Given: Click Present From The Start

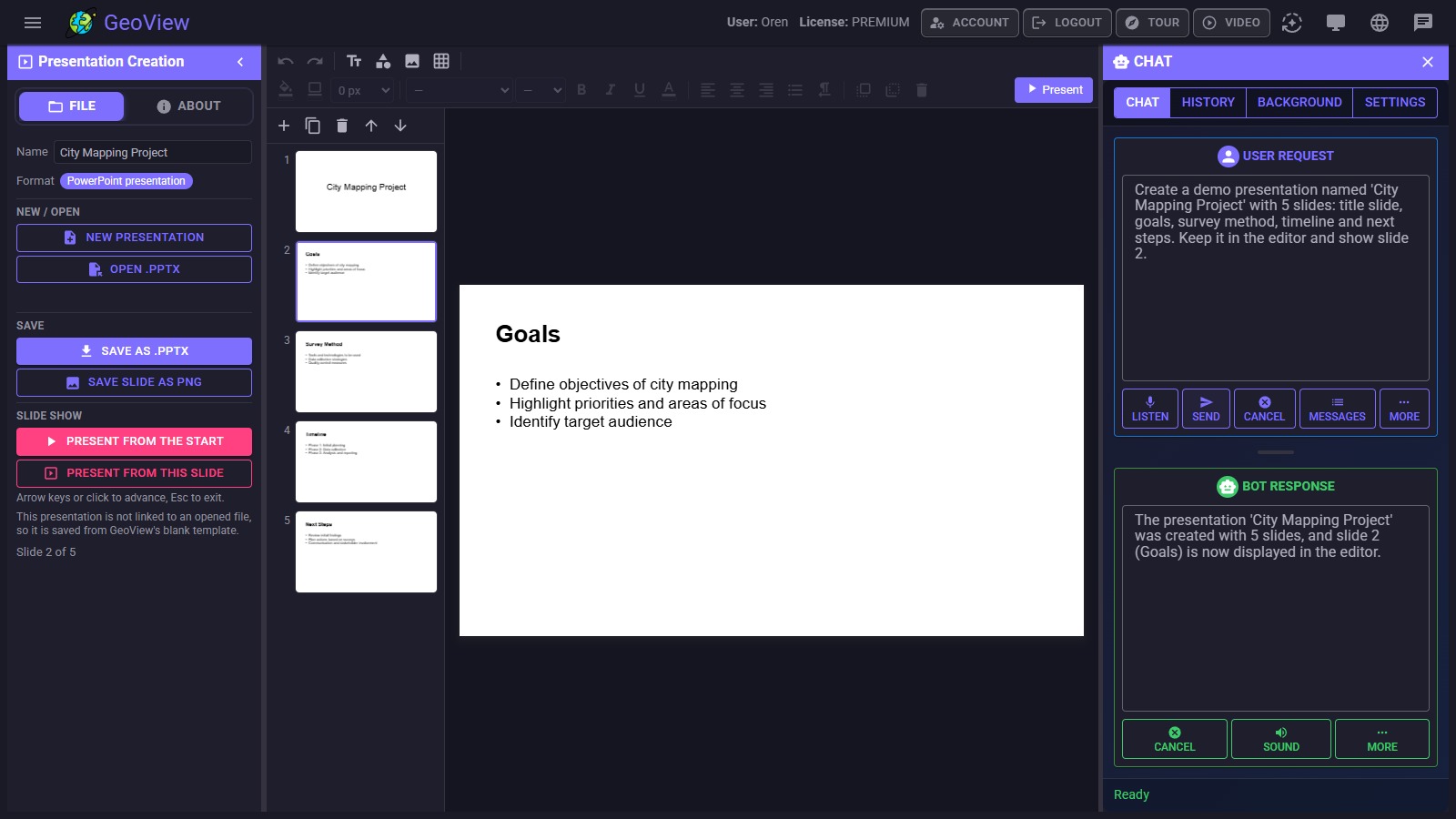Looking at the screenshot, I should click(x=134, y=441).
